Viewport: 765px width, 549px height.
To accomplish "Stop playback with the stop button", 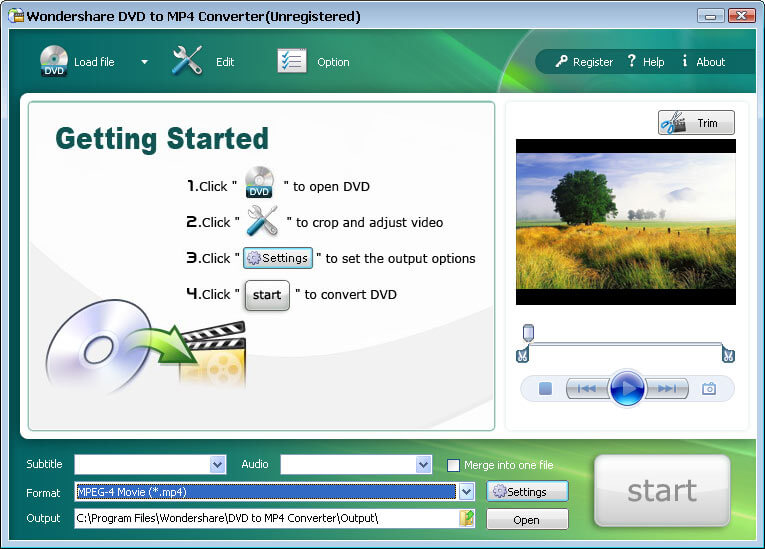I will tap(545, 389).
